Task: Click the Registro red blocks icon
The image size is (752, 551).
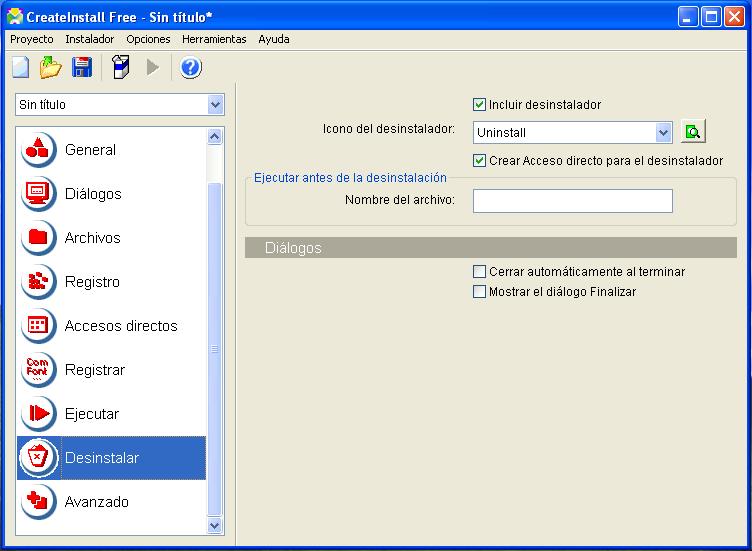Action: pyautogui.click(x=38, y=281)
